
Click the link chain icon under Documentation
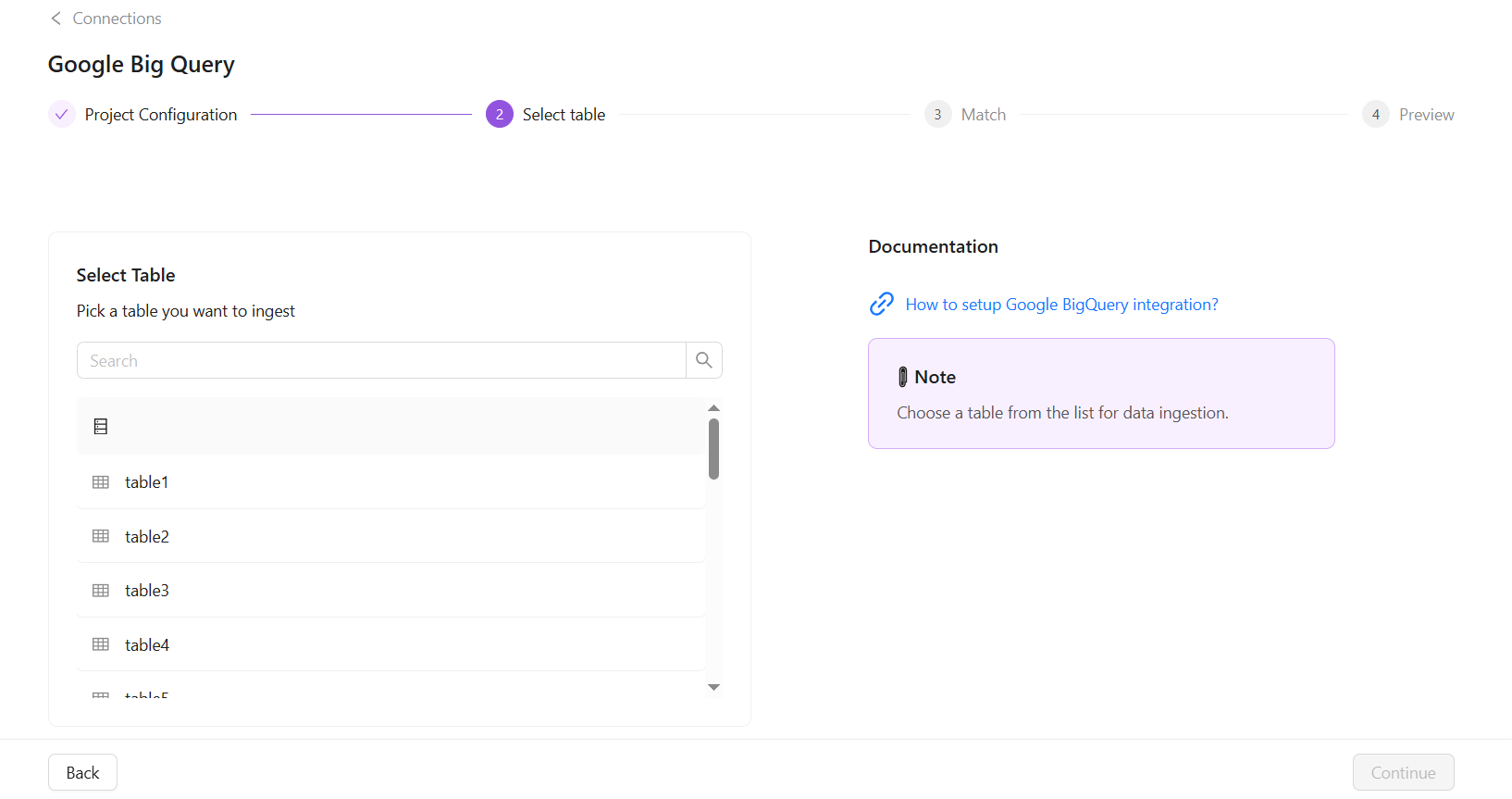pyautogui.click(x=882, y=304)
